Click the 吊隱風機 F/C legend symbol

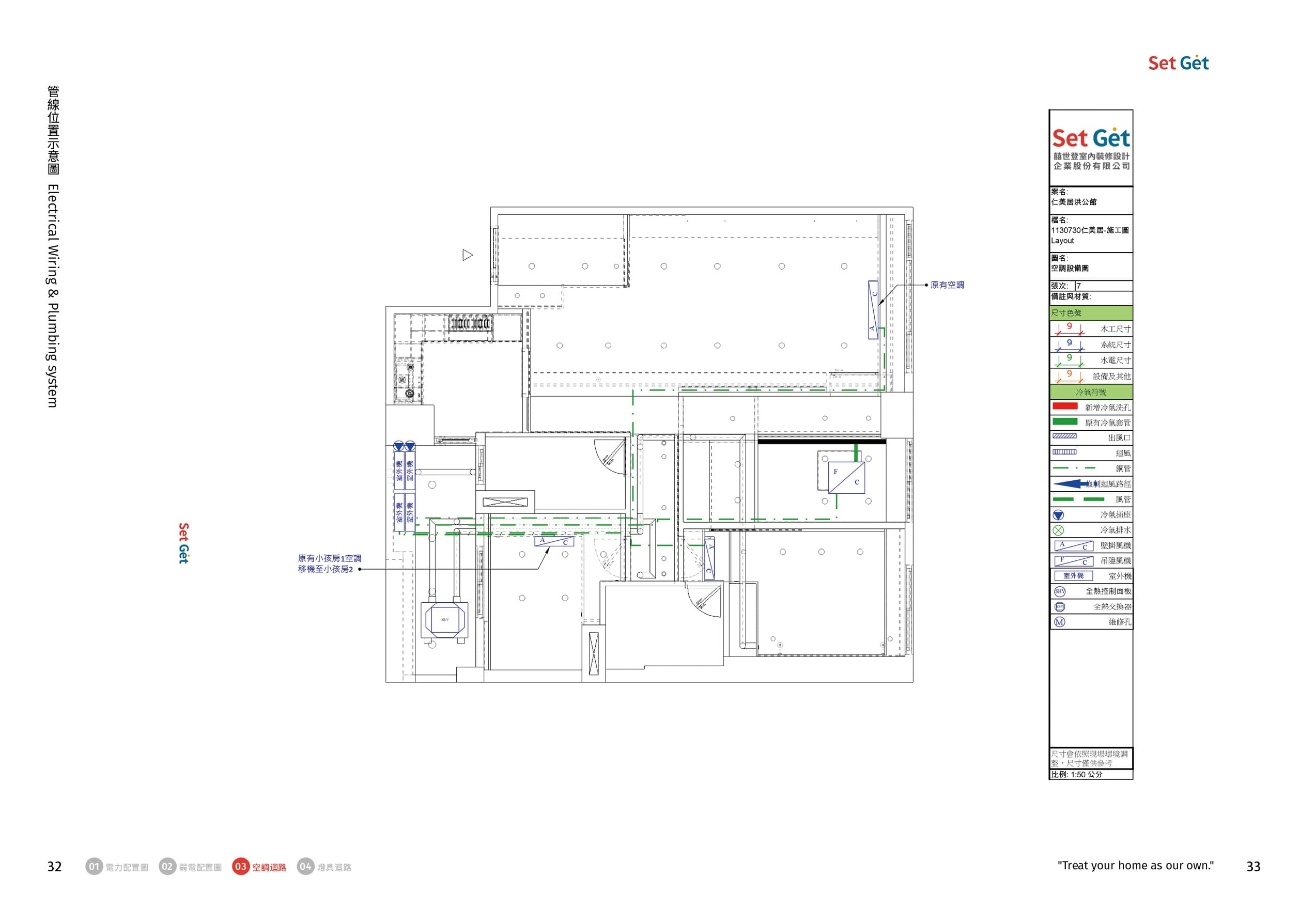1074,561
